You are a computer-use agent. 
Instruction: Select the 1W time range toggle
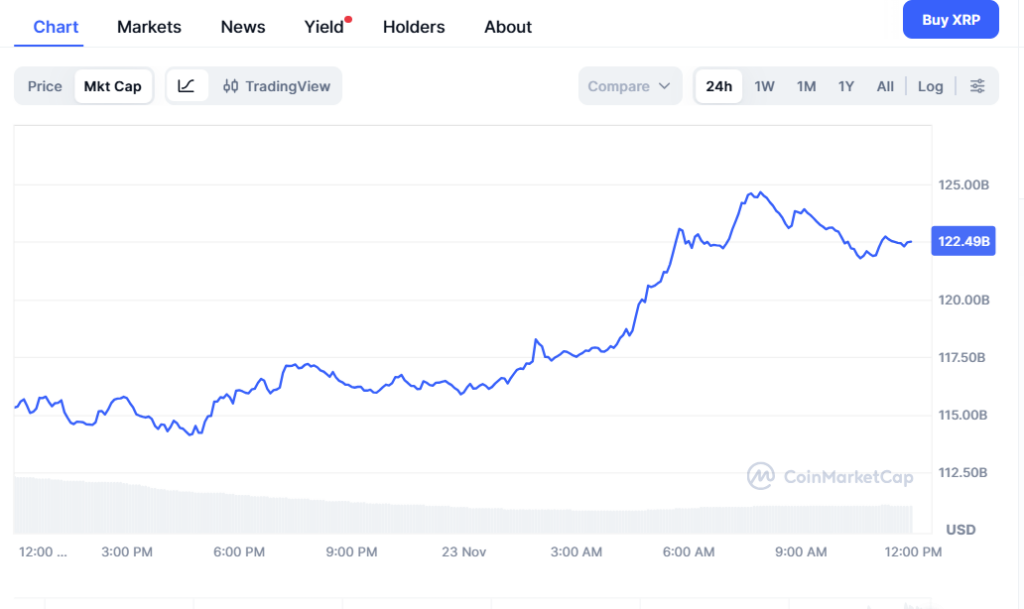point(765,86)
